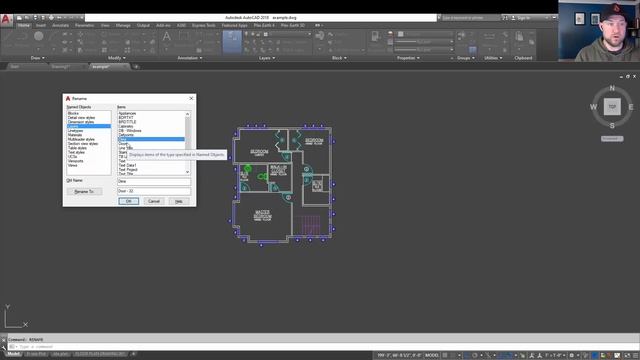
Task: Click the Rename To button
Action: pos(84,191)
